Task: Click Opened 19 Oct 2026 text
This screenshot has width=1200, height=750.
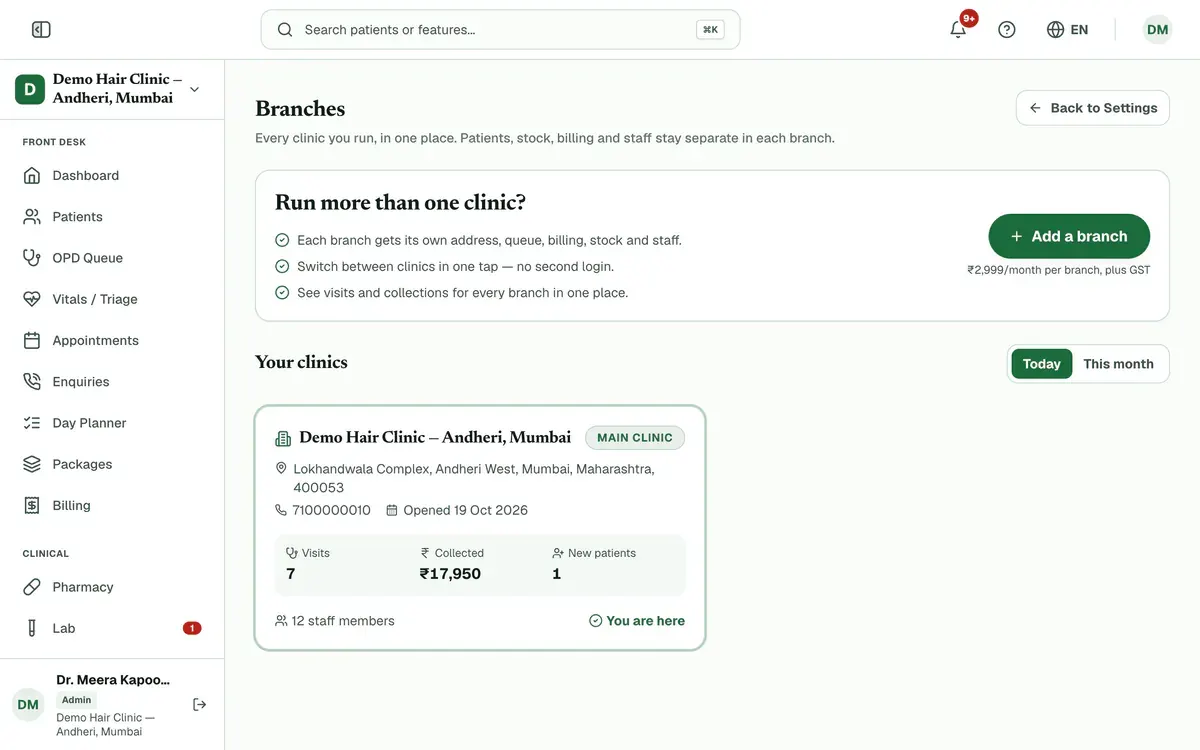Action: pyautogui.click(x=465, y=510)
